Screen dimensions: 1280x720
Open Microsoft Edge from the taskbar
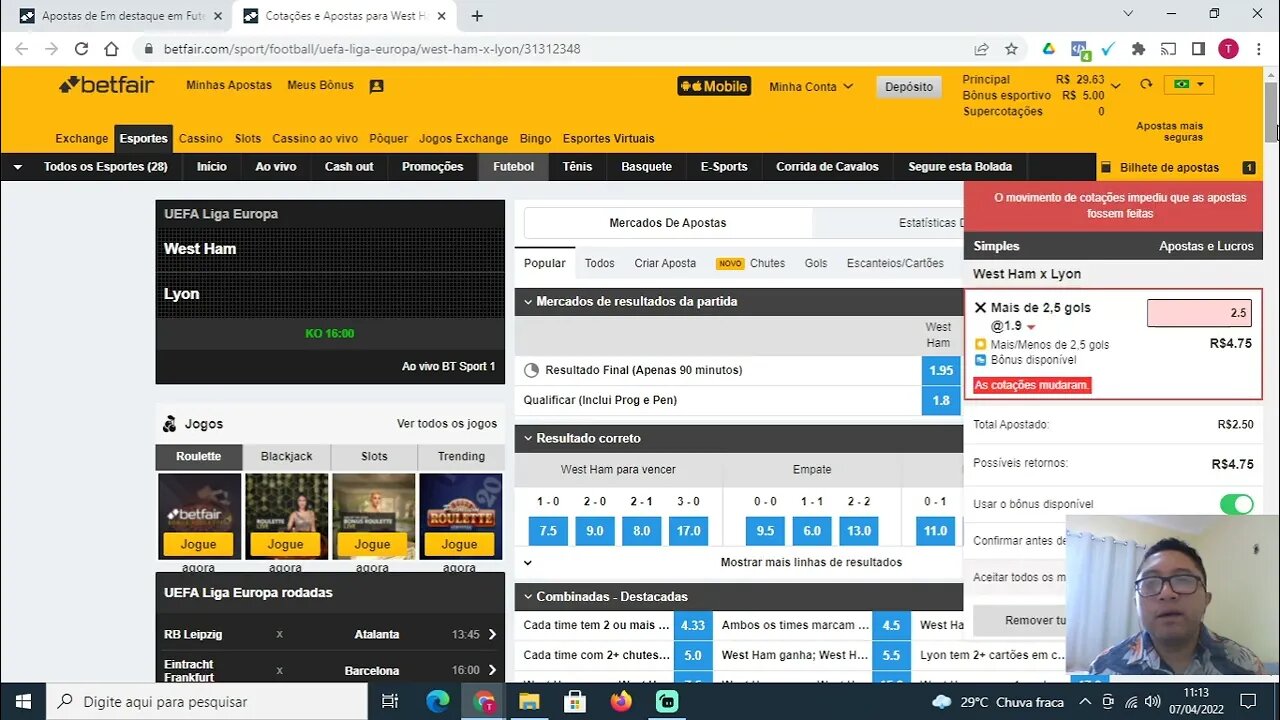pyautogui.click(x=437, y=701)
